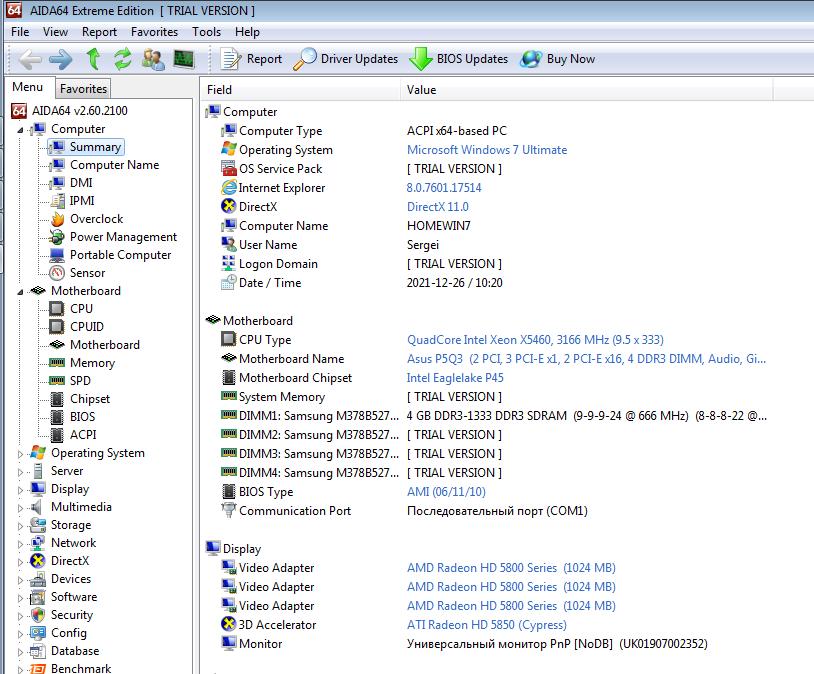The width and height of the screenshot is (814, 674).
Task: Click the AMI (06/11/10) BIOS link
Action: tap(446, 492)
